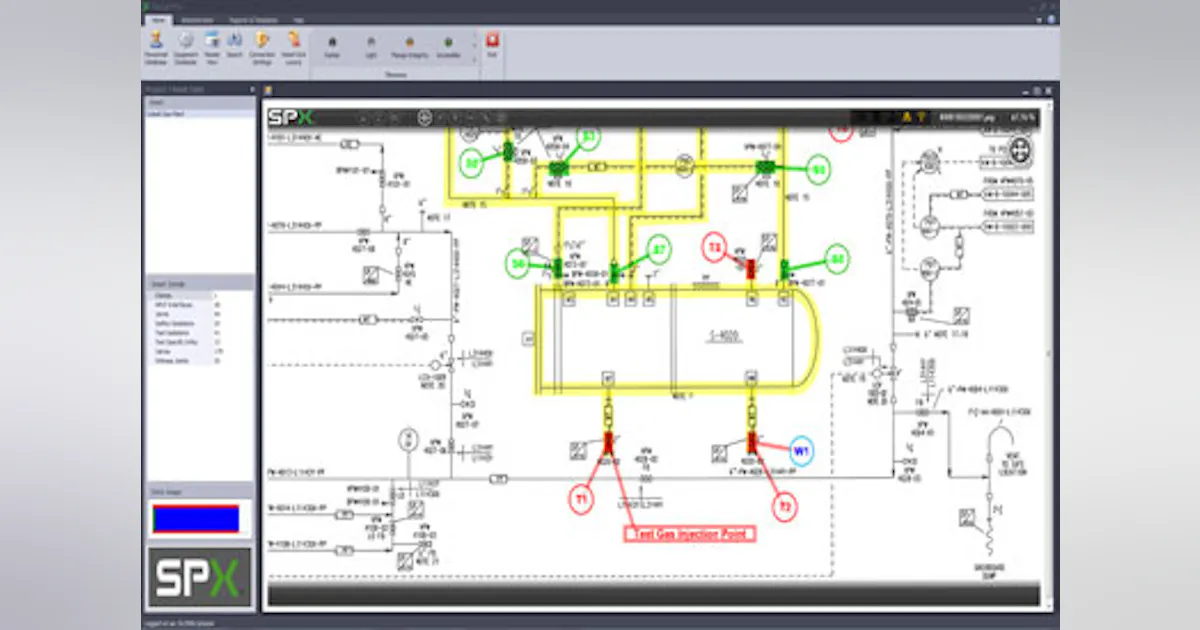Select green marker S6 on the drawing
1200x630 pixels.
(x=519, y=263)
